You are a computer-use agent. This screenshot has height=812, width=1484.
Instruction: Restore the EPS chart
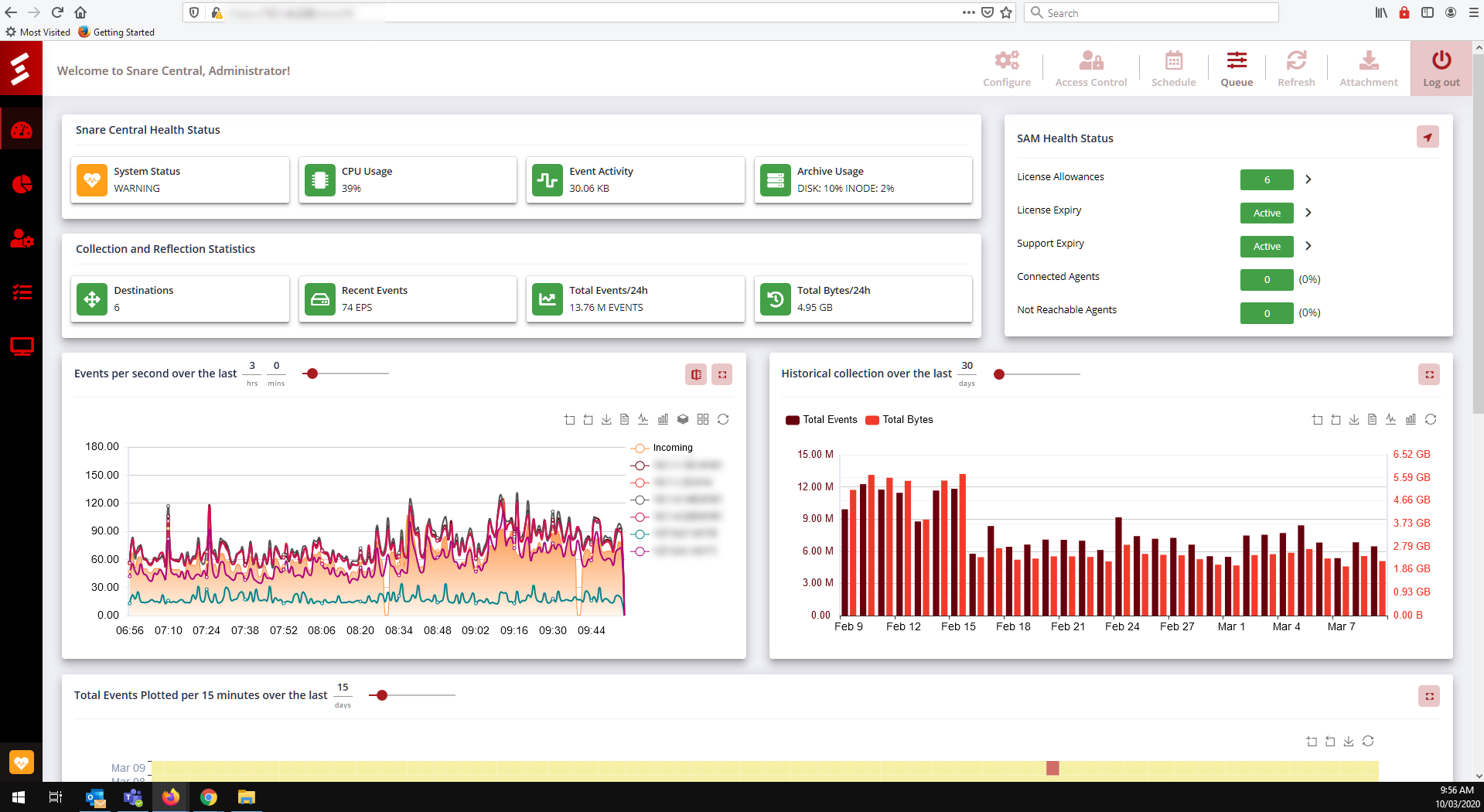point(723,419)
